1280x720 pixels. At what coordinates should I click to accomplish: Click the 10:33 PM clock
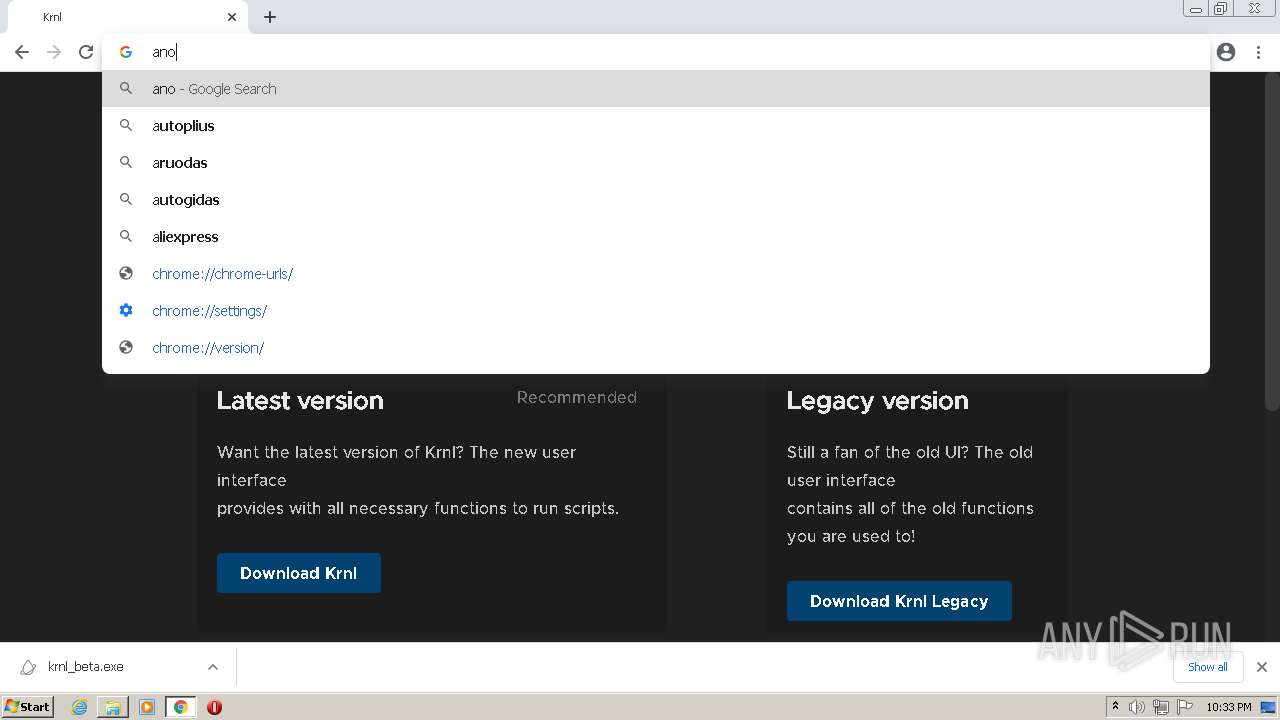[1228, 707]
